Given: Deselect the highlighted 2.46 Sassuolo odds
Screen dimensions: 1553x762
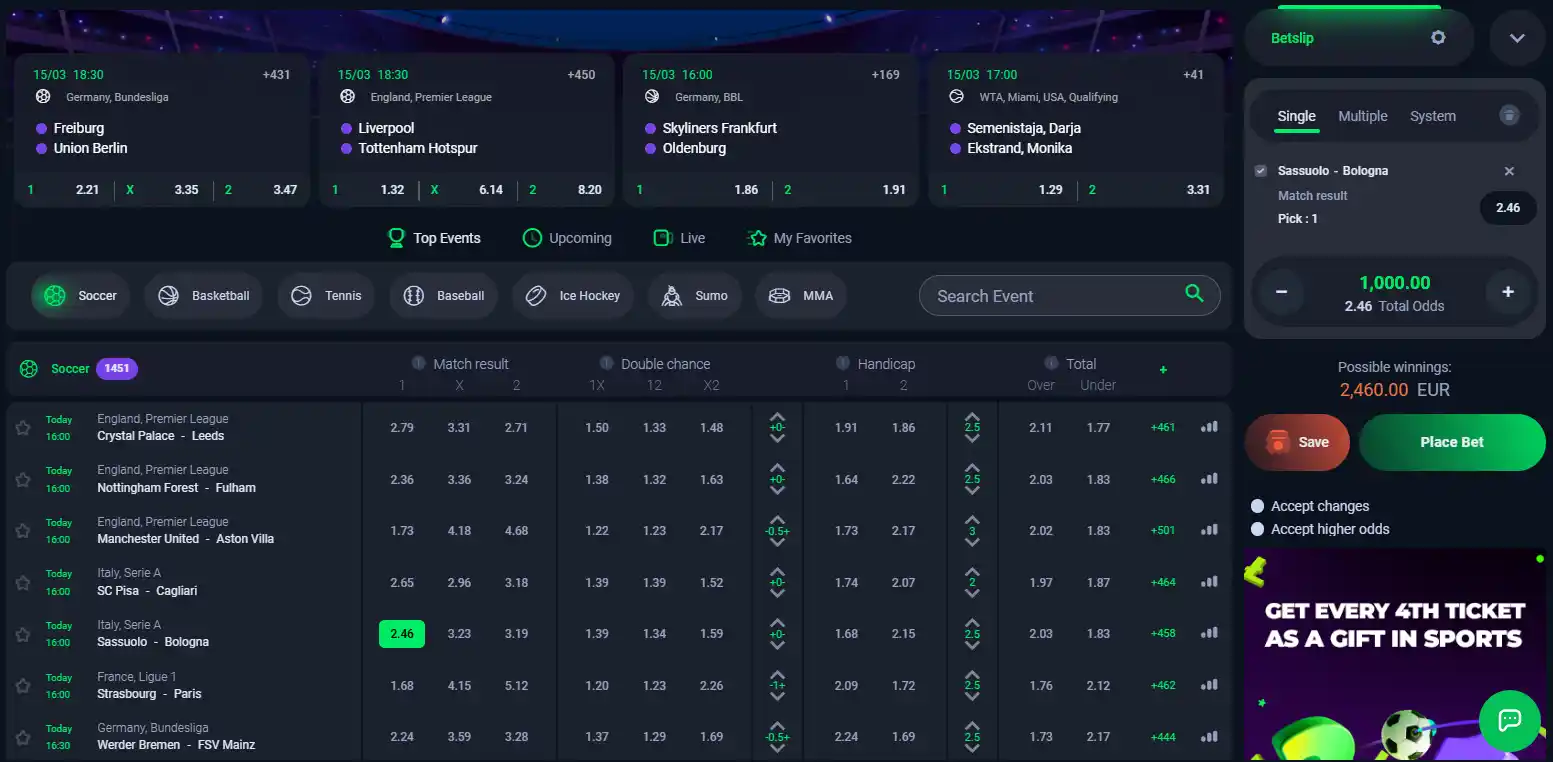Looking at the screenshot, I should click(x=402, y=634).
